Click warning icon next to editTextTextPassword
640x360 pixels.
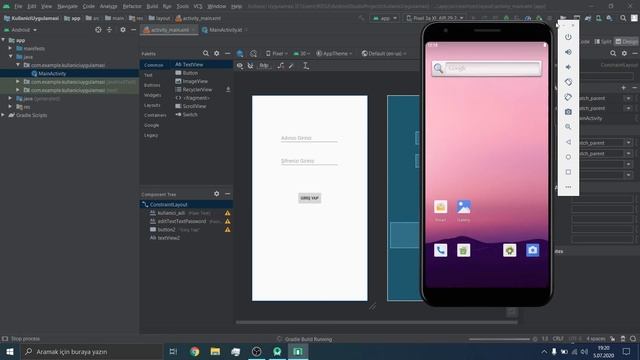coord(227,221)
